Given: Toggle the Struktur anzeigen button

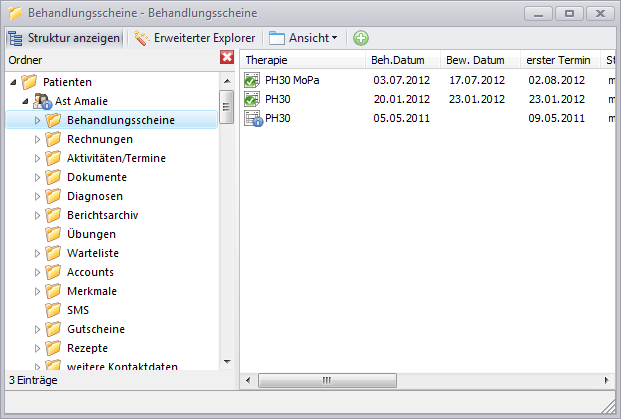Looking at the screenshot, I should pyautogui.click(x=65, y=38).
